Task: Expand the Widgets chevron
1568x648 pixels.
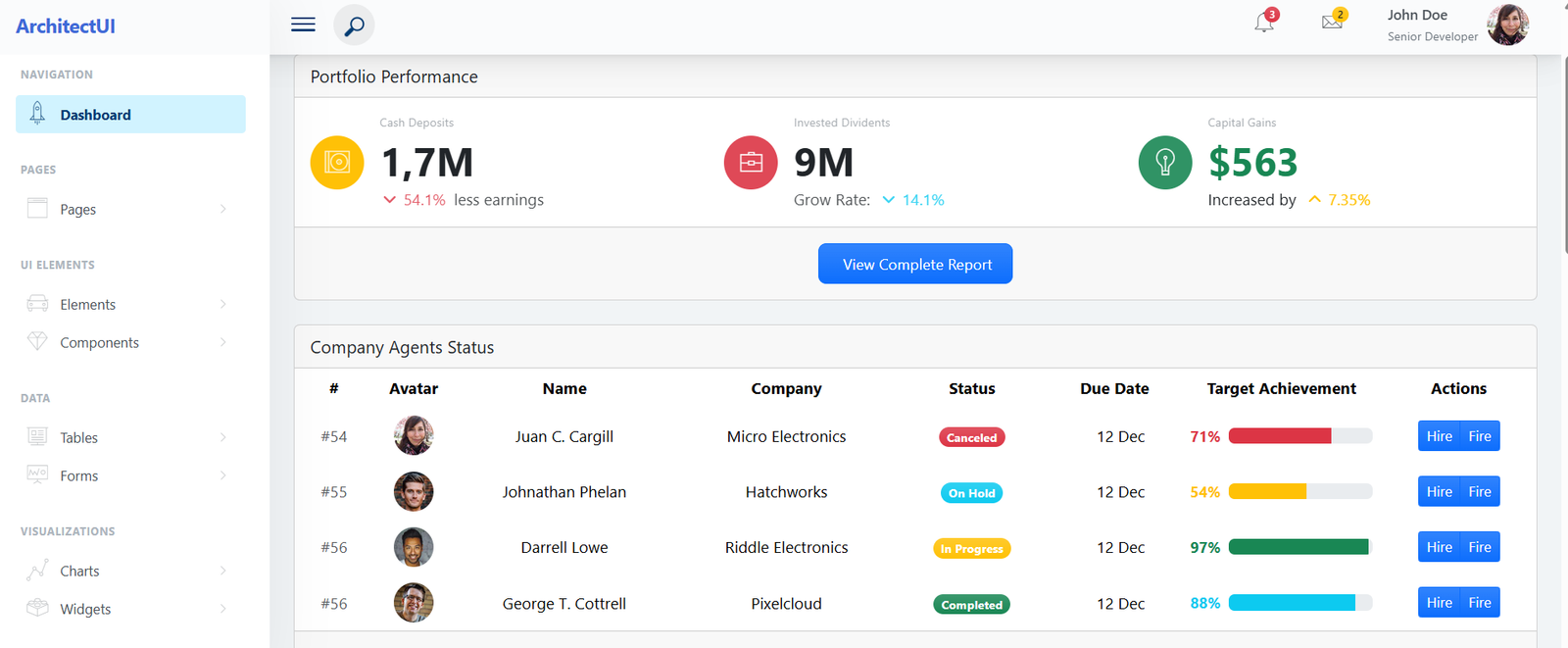Action: pyautogui.click(x=223, y=609)
